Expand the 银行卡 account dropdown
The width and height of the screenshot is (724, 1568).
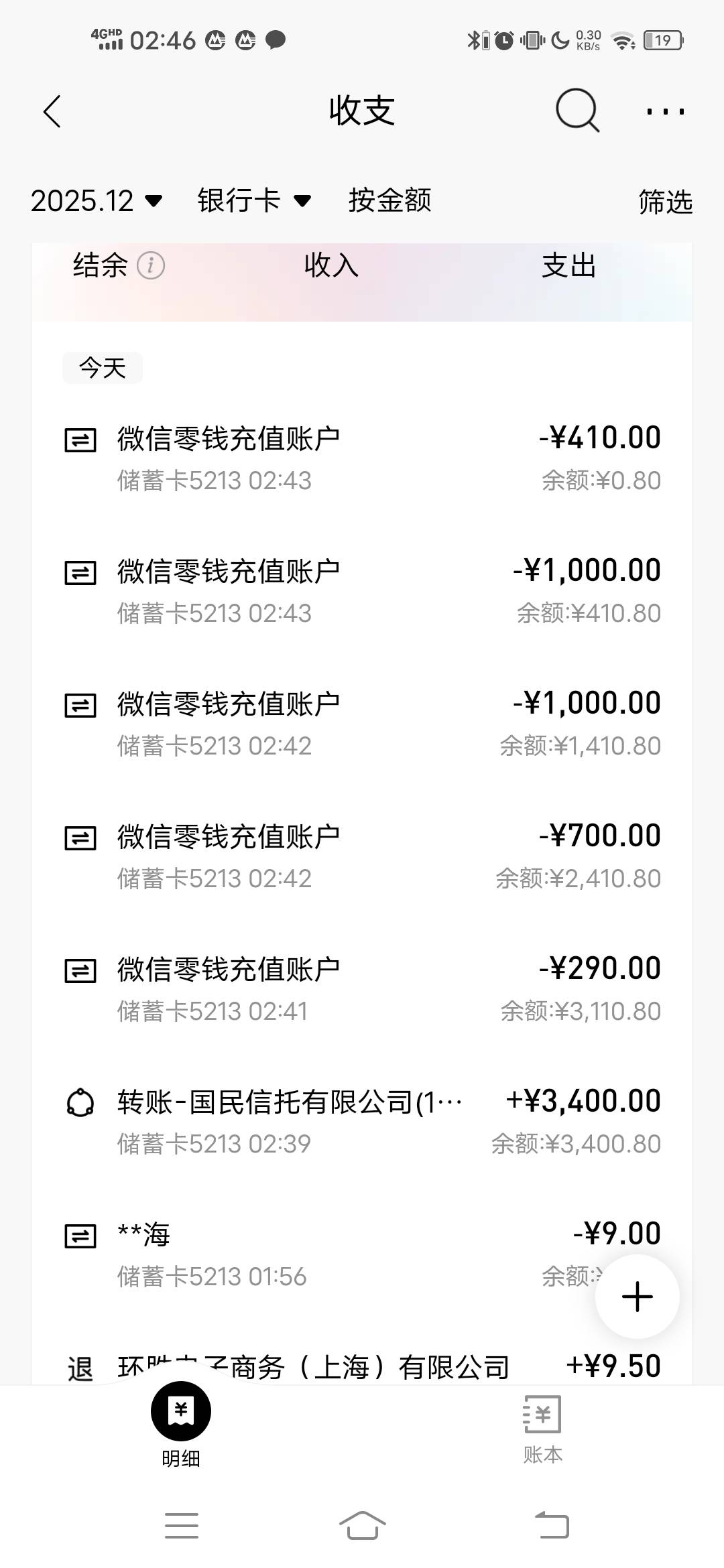point(254,200)
